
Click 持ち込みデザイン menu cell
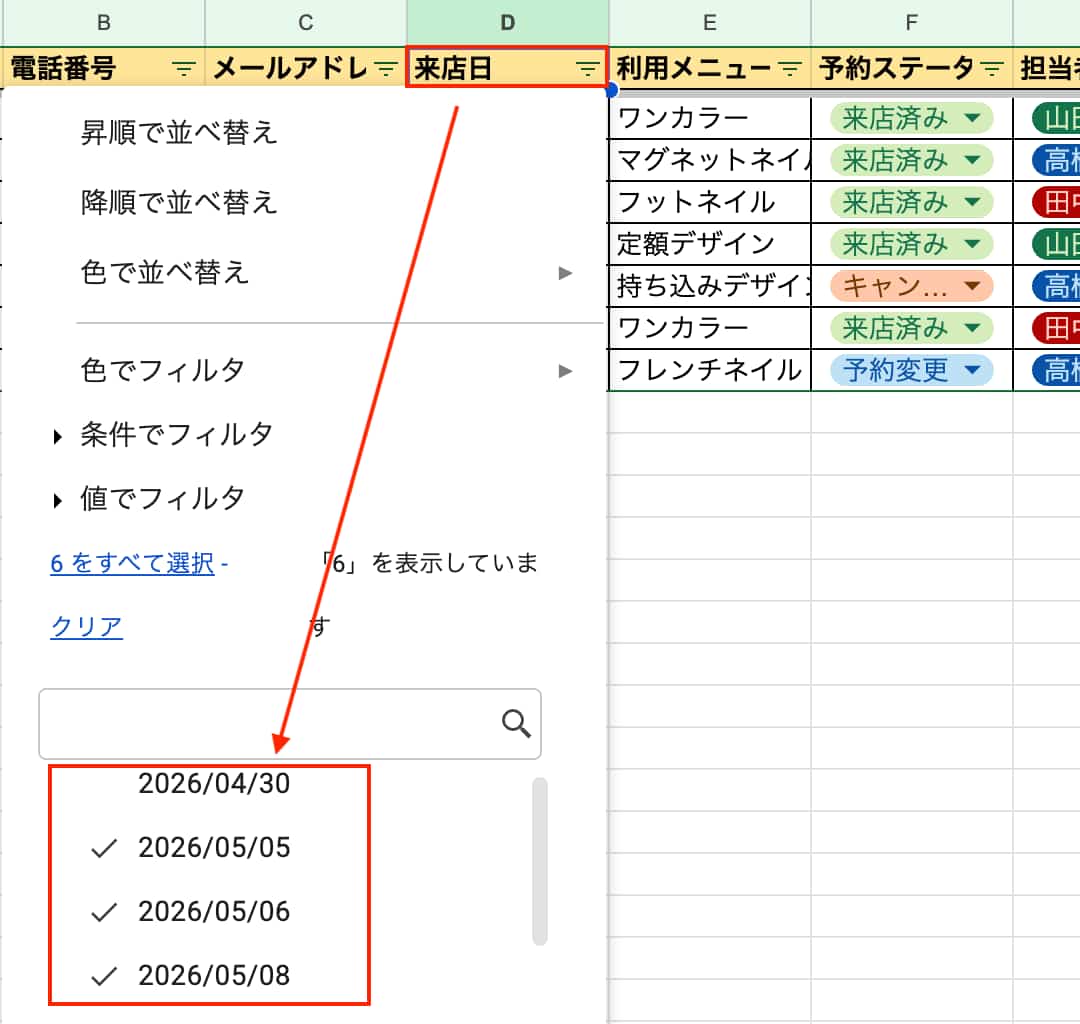710,286
